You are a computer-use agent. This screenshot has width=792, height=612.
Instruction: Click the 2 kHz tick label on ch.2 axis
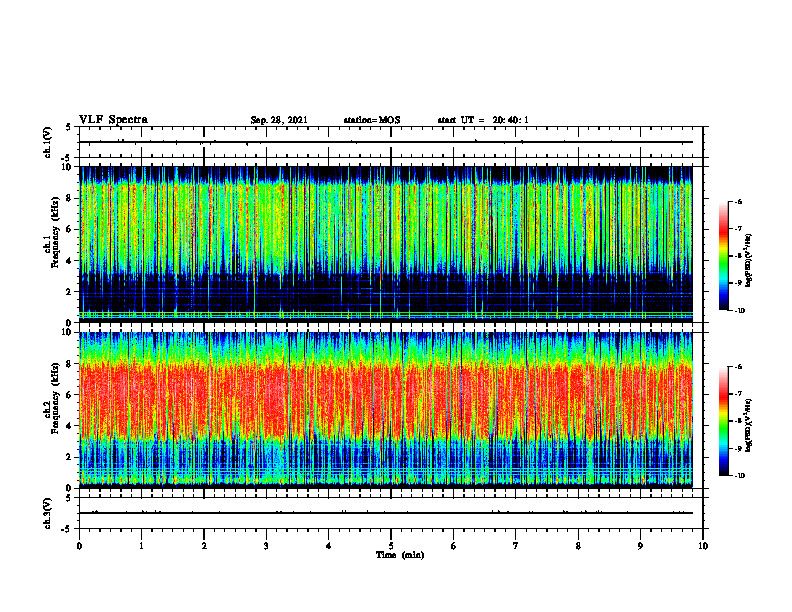click(70, 457)
